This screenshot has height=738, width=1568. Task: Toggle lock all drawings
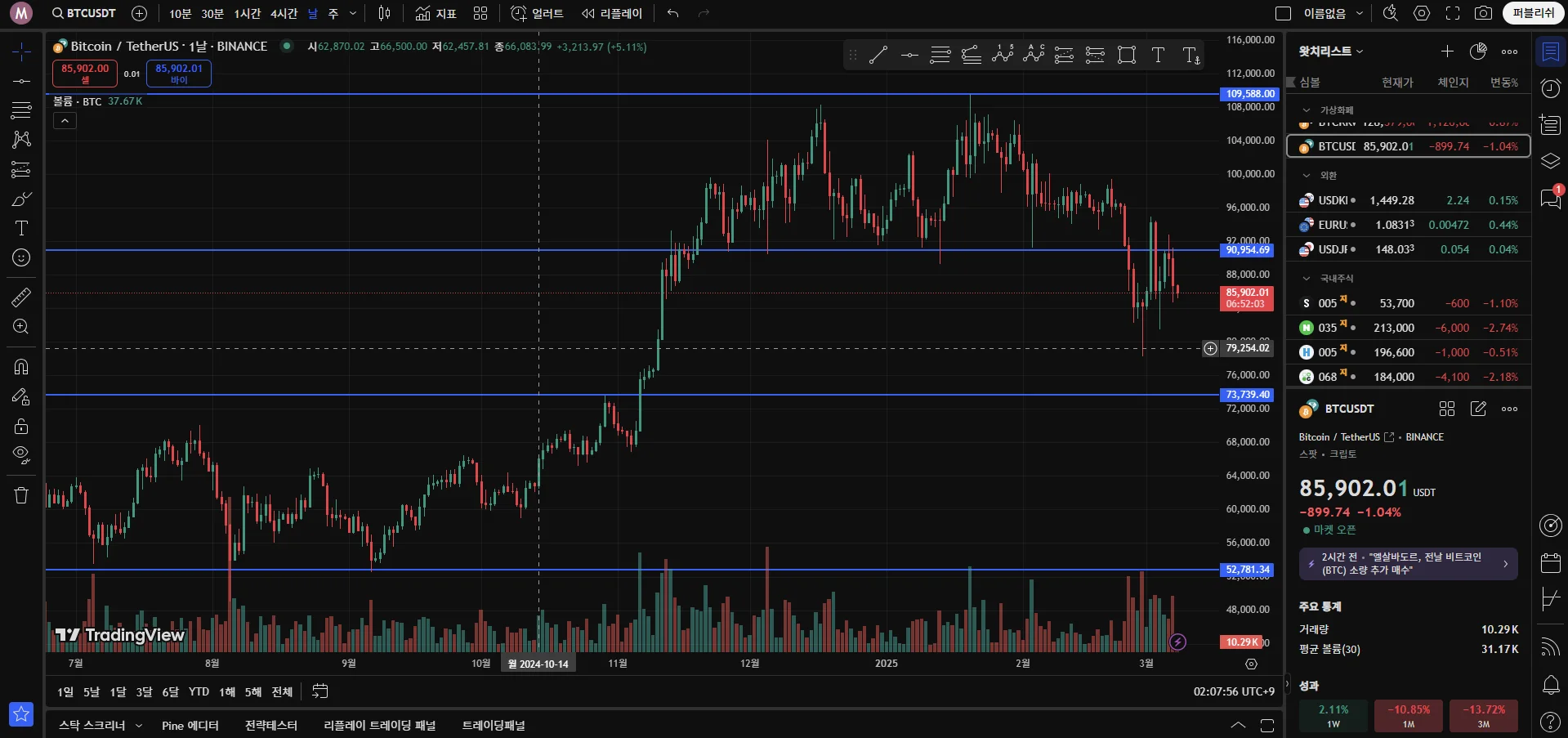(x=21, y=426)
